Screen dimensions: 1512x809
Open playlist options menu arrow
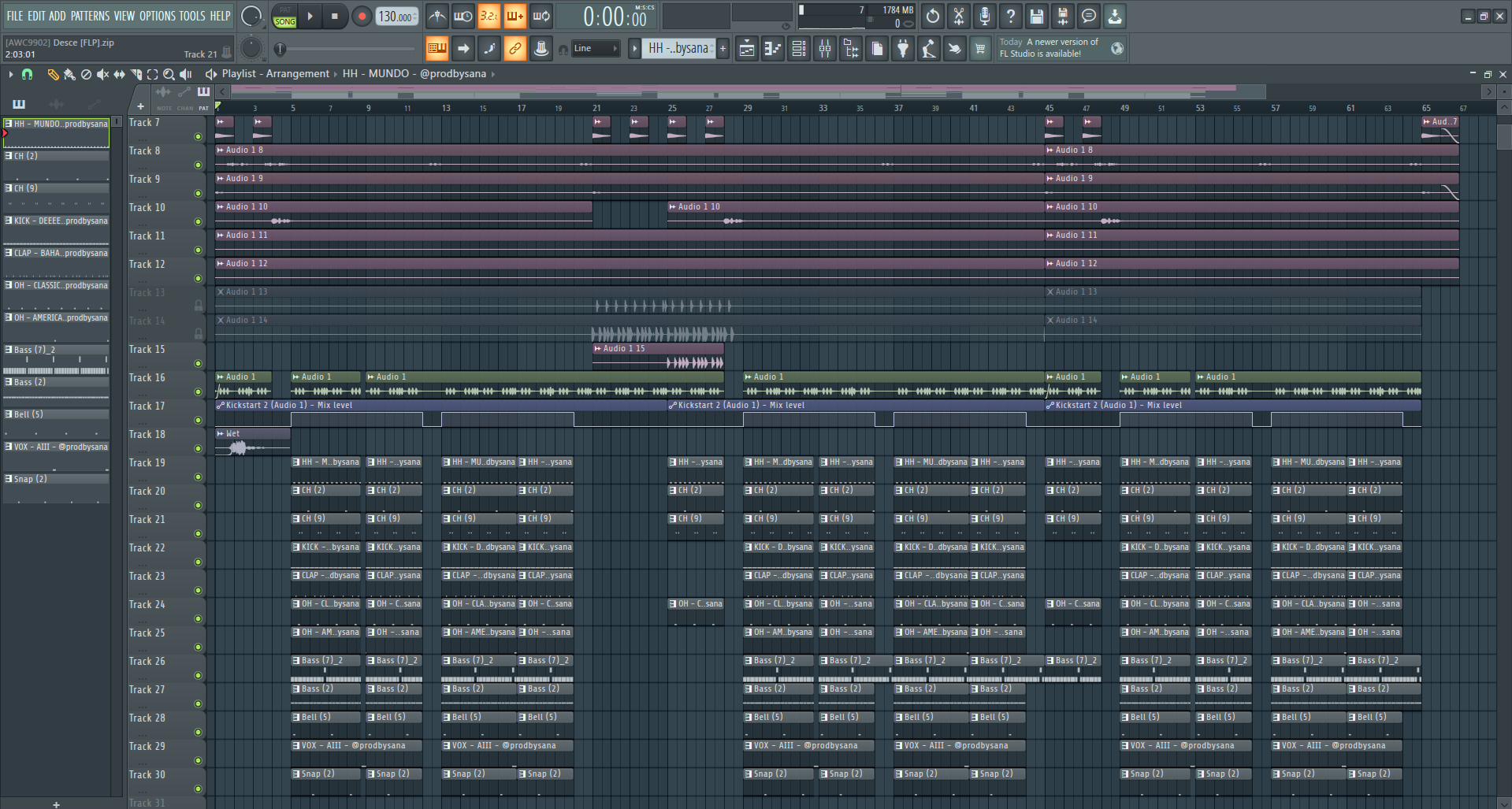pyautogui.click(x=10, y=74)
